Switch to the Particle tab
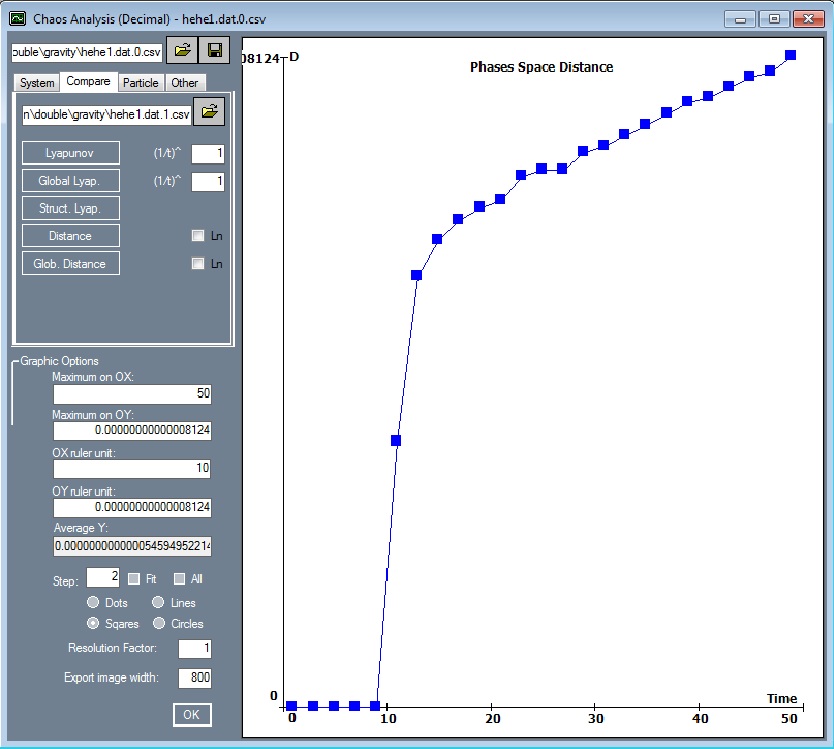Screen dimensions: 834x749 click(140, 82)
